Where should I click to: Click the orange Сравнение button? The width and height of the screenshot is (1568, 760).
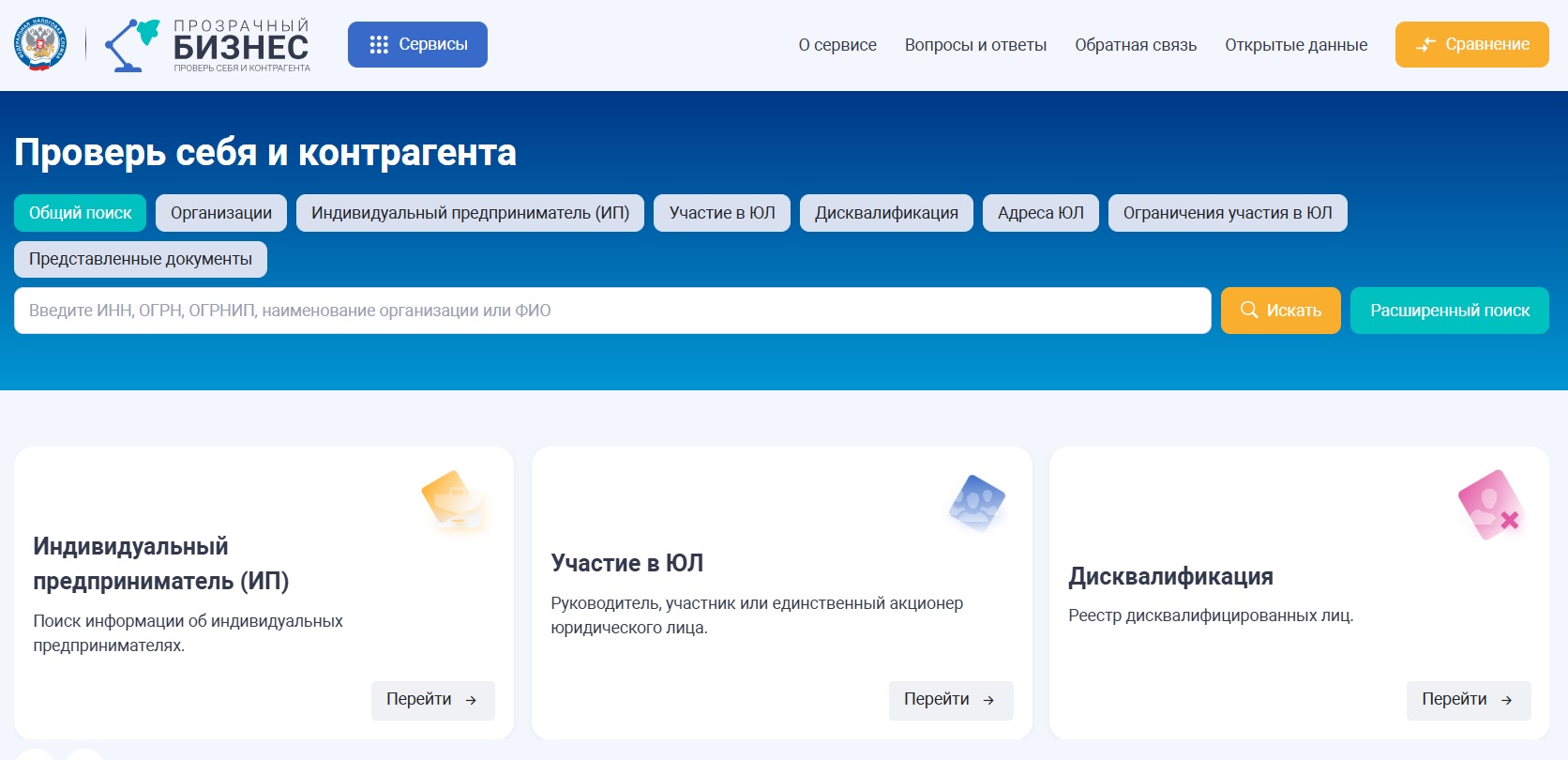click(1472, 44)
